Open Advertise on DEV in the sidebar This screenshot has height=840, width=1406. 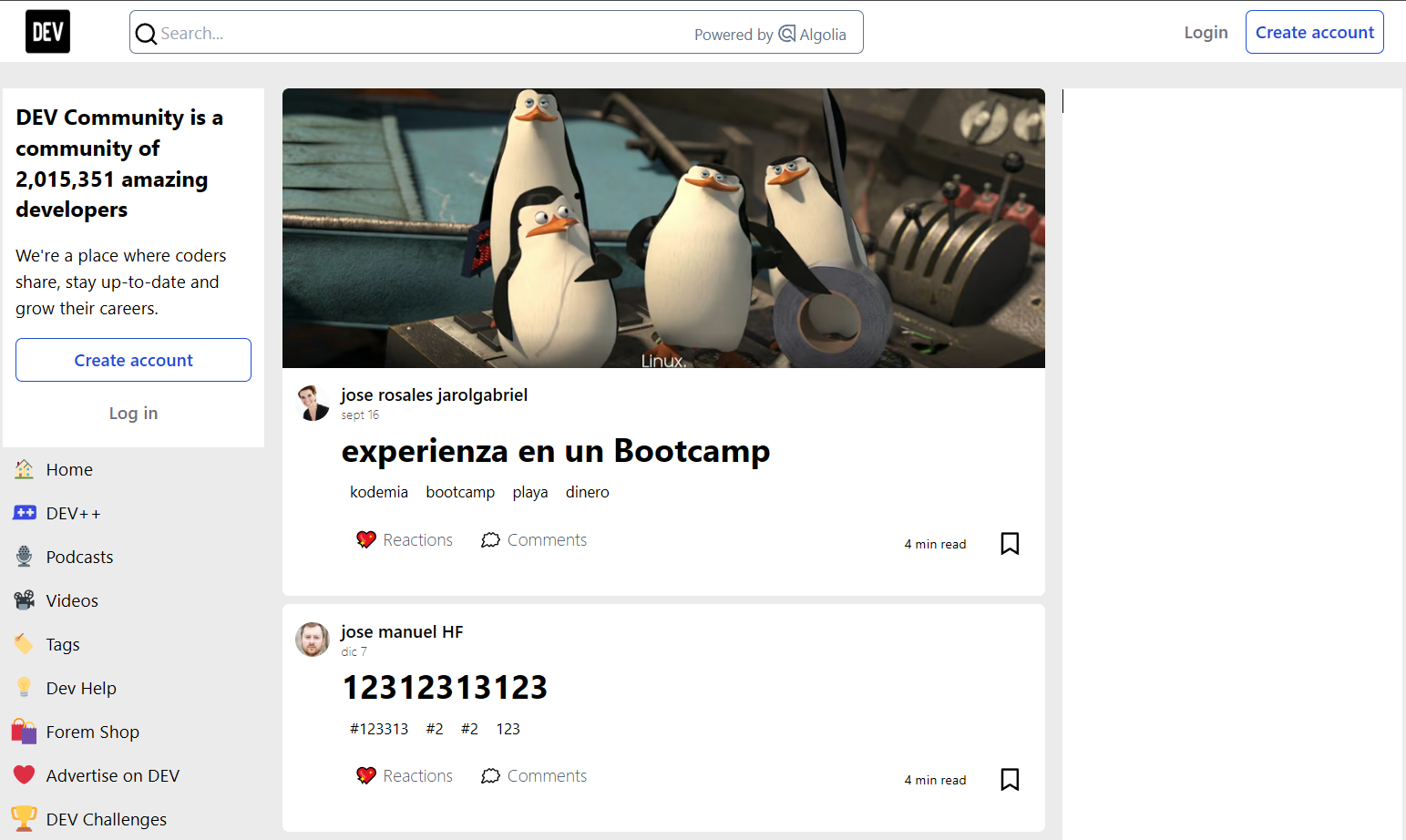[113, 775]
